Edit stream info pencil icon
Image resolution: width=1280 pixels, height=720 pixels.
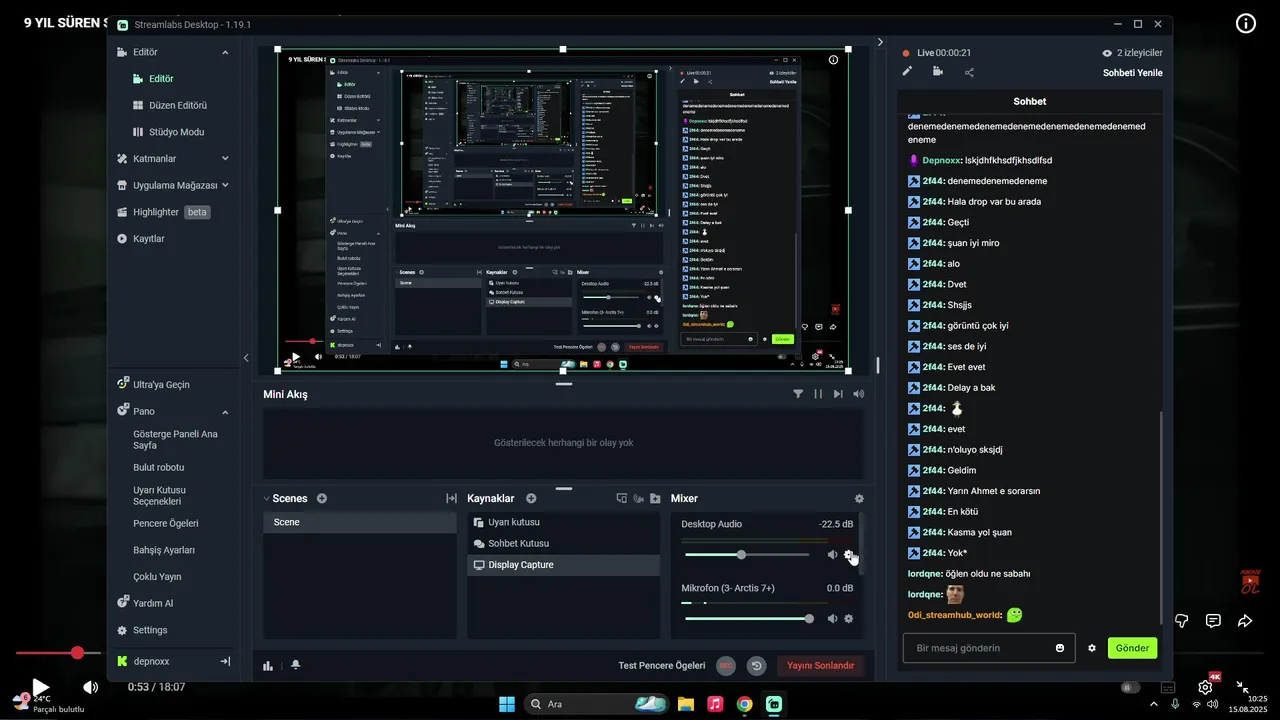(907, 71)
